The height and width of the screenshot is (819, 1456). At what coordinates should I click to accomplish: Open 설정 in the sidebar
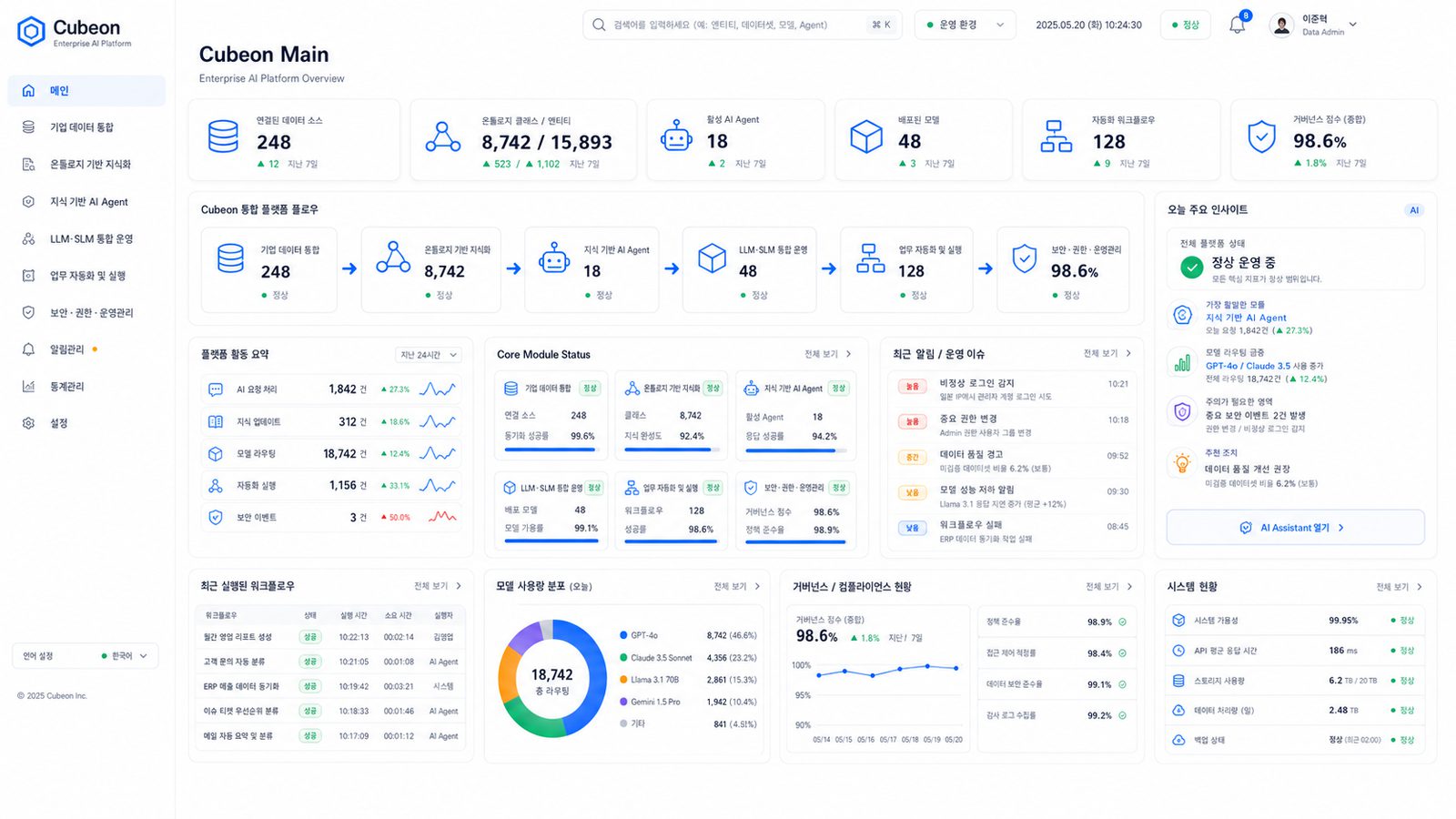click(86, 423)
